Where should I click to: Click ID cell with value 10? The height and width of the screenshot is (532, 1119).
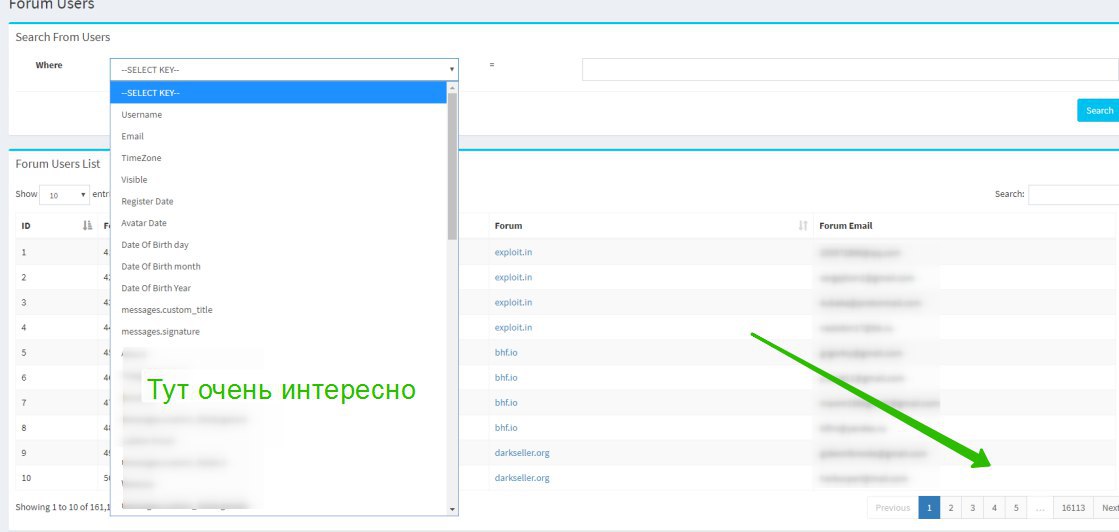click(56, 478)
